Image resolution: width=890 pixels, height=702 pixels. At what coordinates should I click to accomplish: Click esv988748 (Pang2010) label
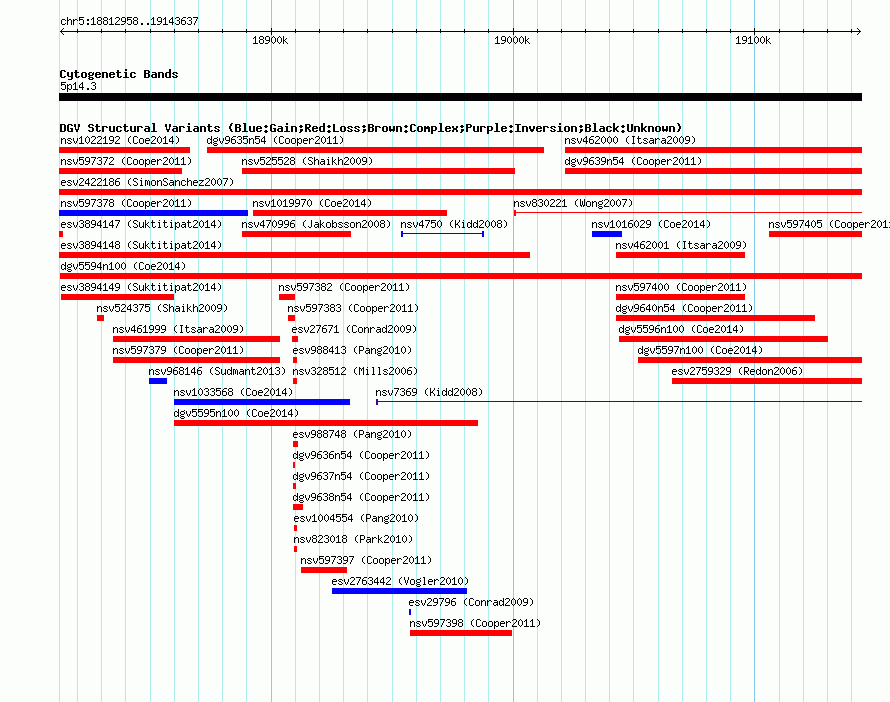pyautogui.click(x=352, y=434)
